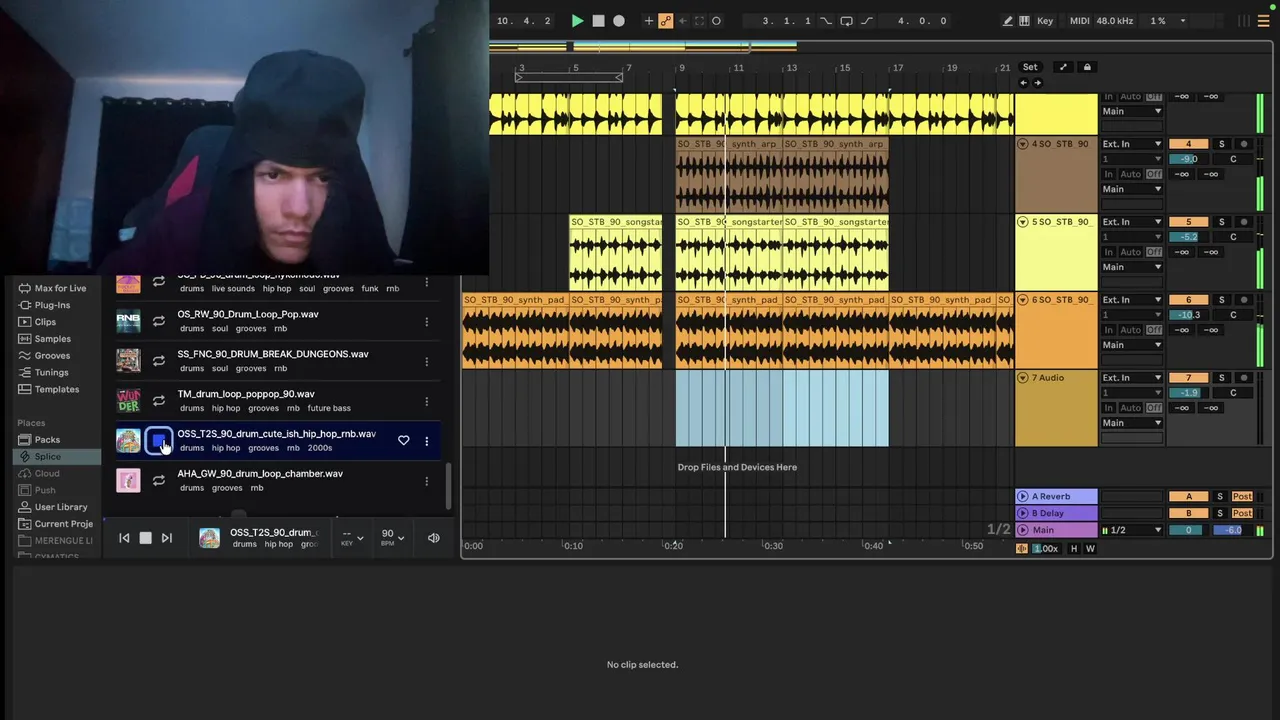Start playback with the green Play button
This screenshot has height=720, width=1280.
[577, 21]
